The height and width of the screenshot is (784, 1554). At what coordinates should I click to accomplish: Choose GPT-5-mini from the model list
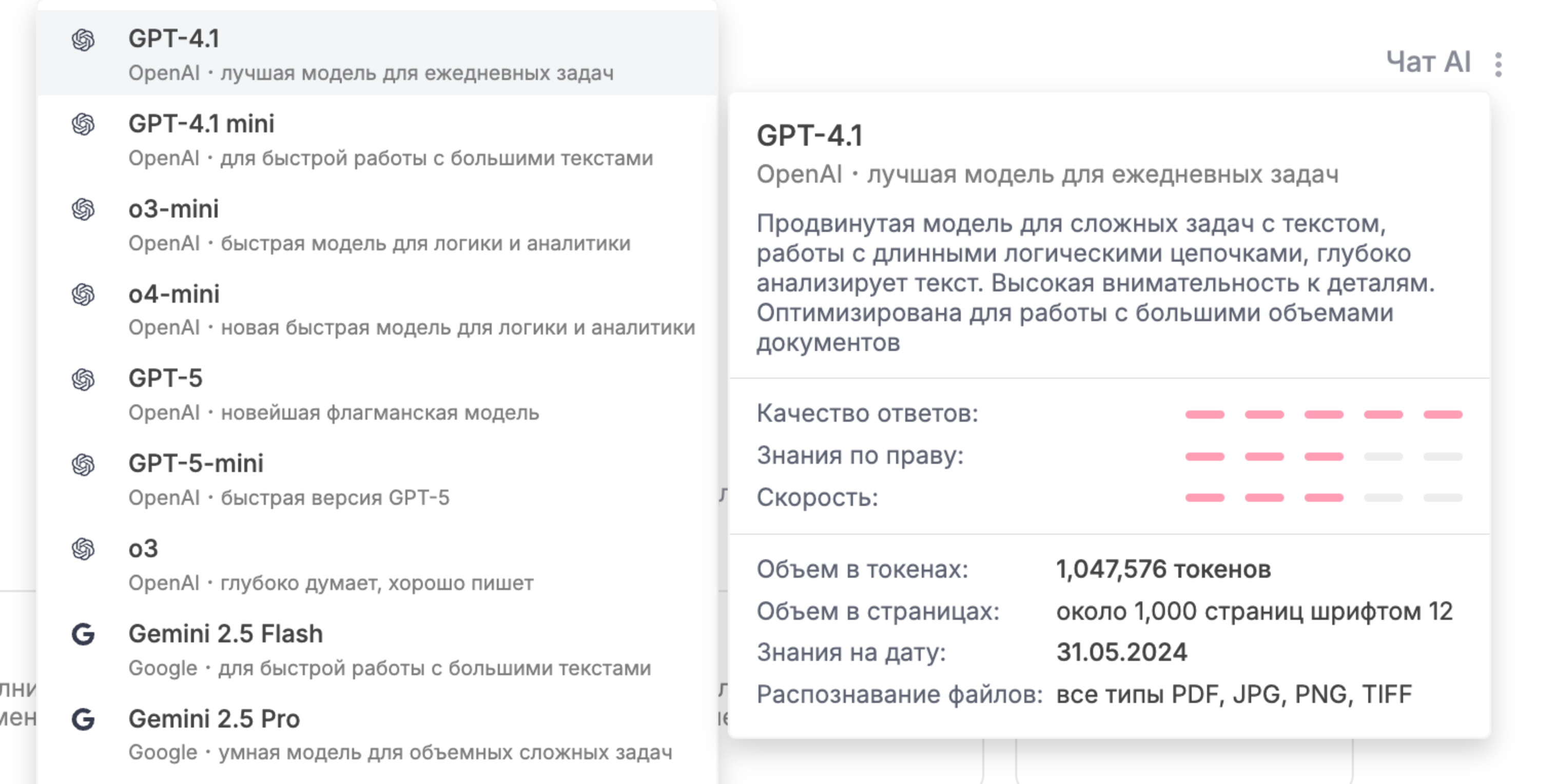[377, 479]
